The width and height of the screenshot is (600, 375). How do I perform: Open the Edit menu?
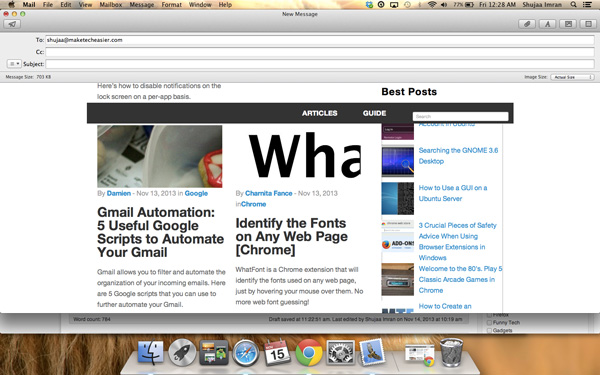point(66,5)
